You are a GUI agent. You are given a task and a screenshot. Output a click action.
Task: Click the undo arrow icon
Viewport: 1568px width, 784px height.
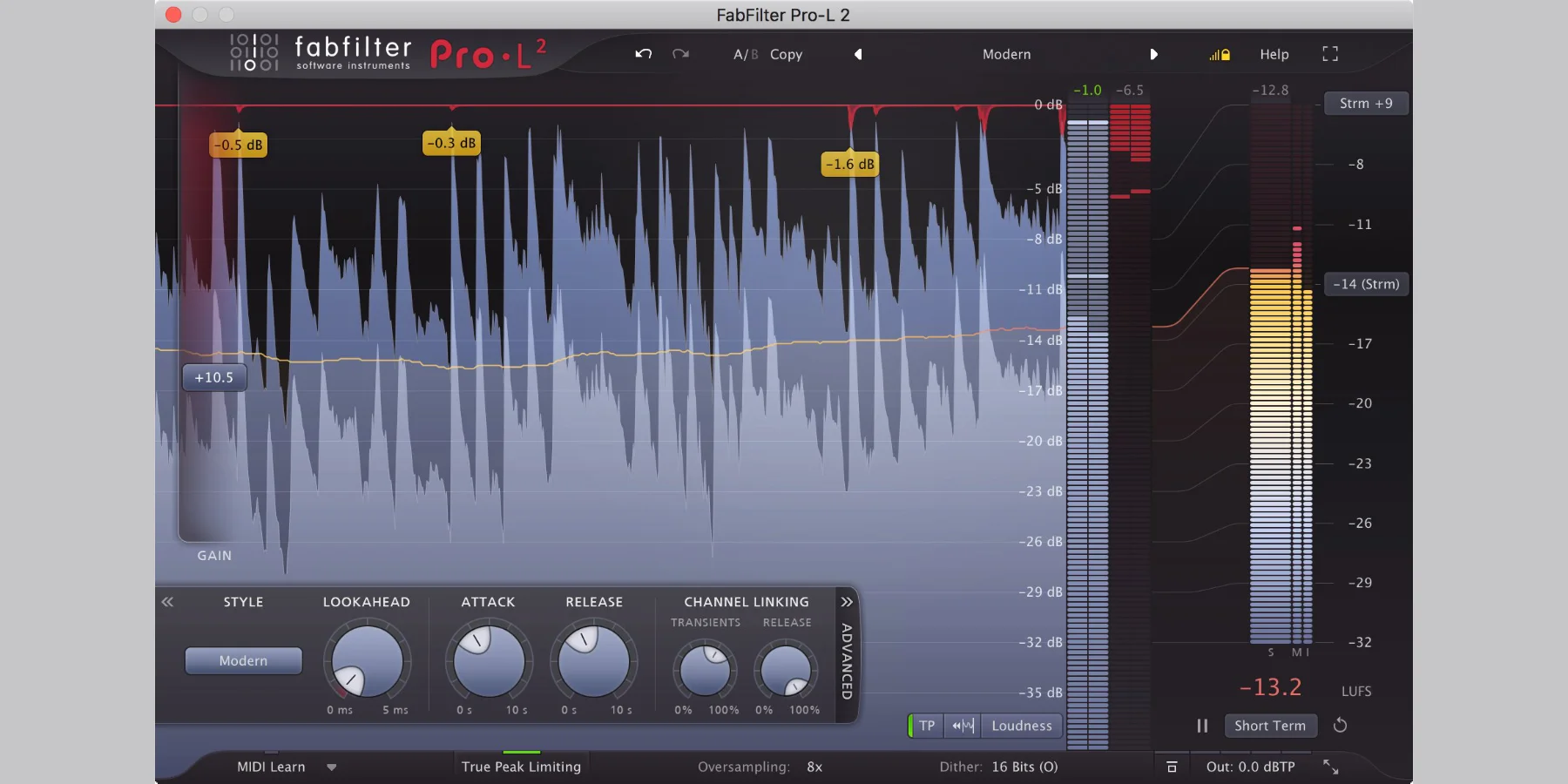[644, 54]
